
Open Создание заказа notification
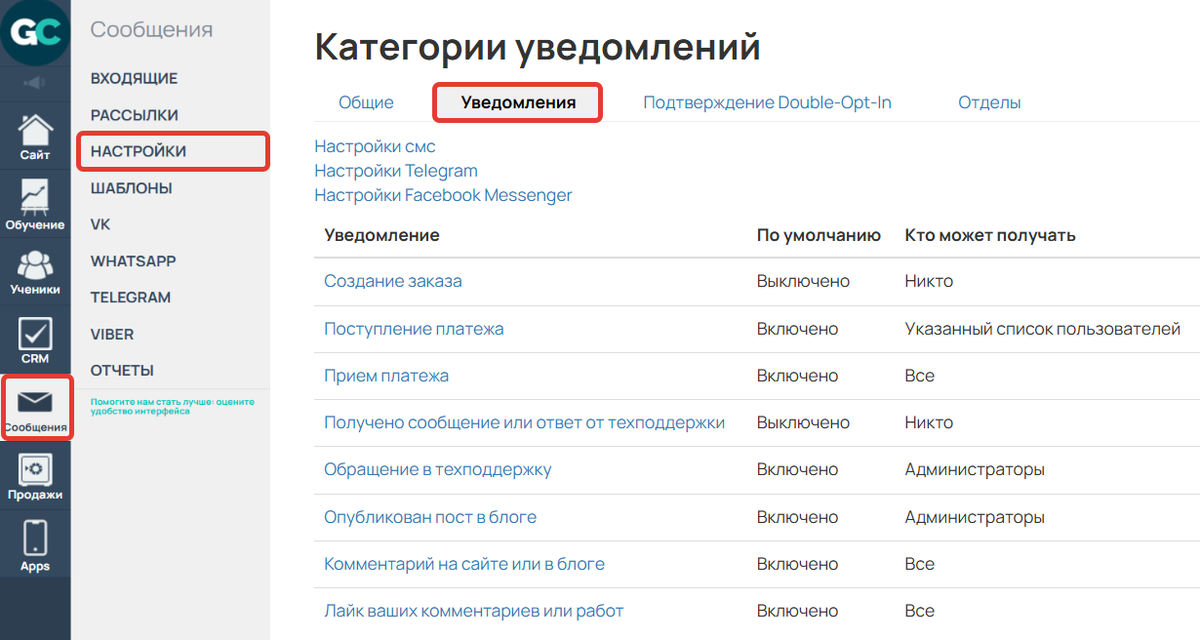[393, 281]
